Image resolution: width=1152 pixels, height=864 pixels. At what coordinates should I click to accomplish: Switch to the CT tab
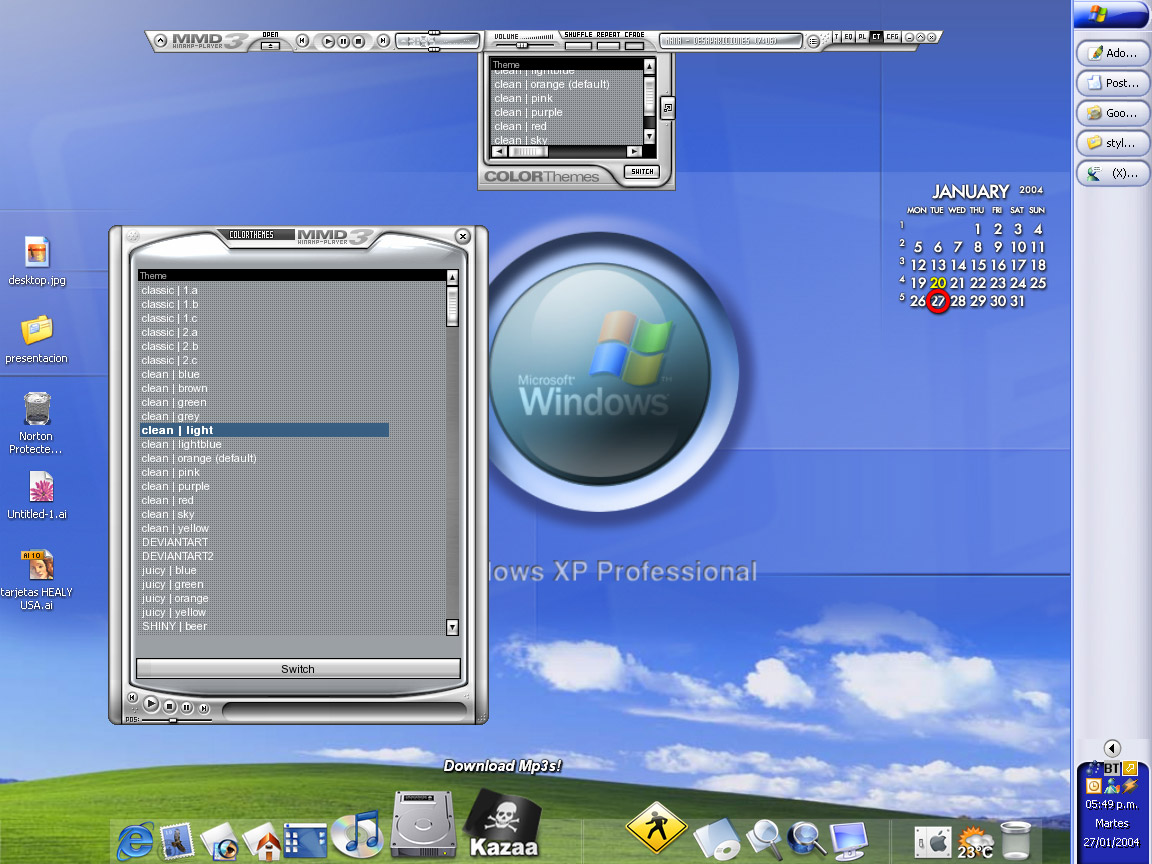pyautogui.click(x=876, y=37)
